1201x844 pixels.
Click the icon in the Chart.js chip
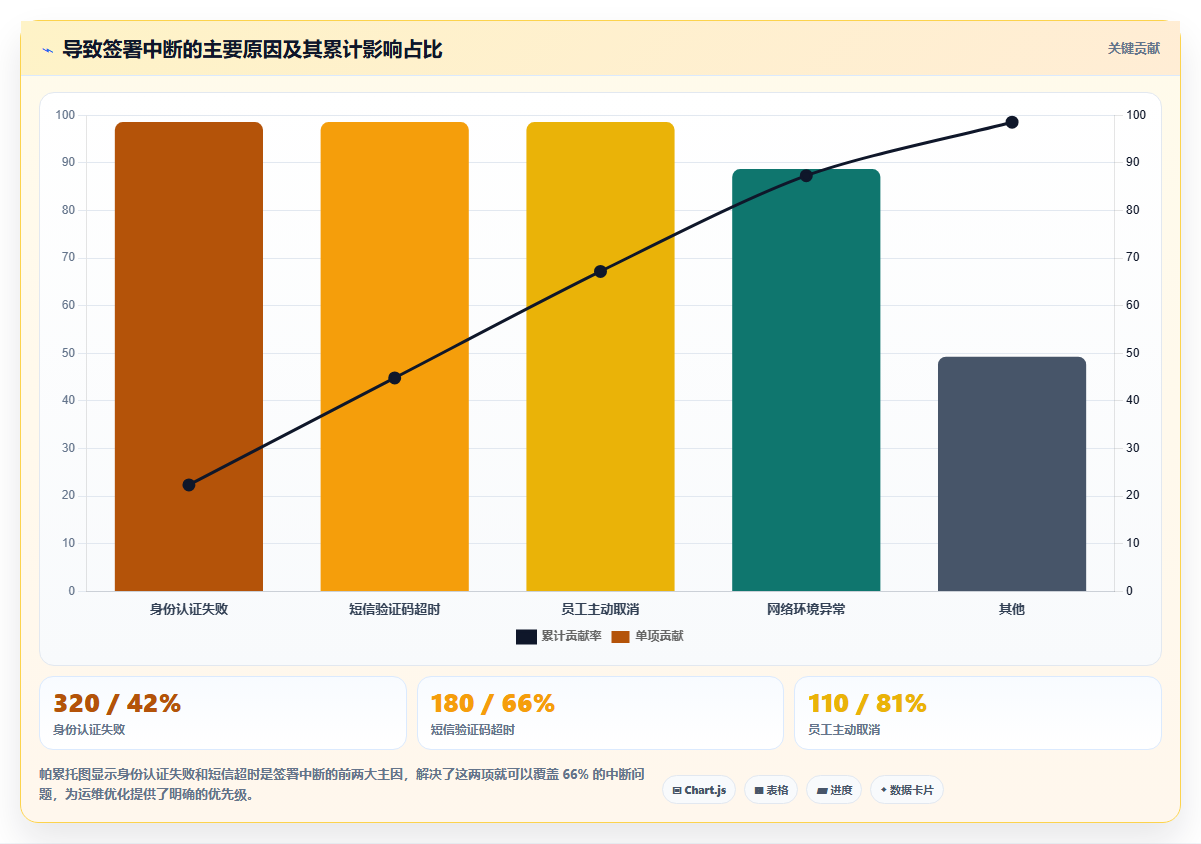[677, 791]
